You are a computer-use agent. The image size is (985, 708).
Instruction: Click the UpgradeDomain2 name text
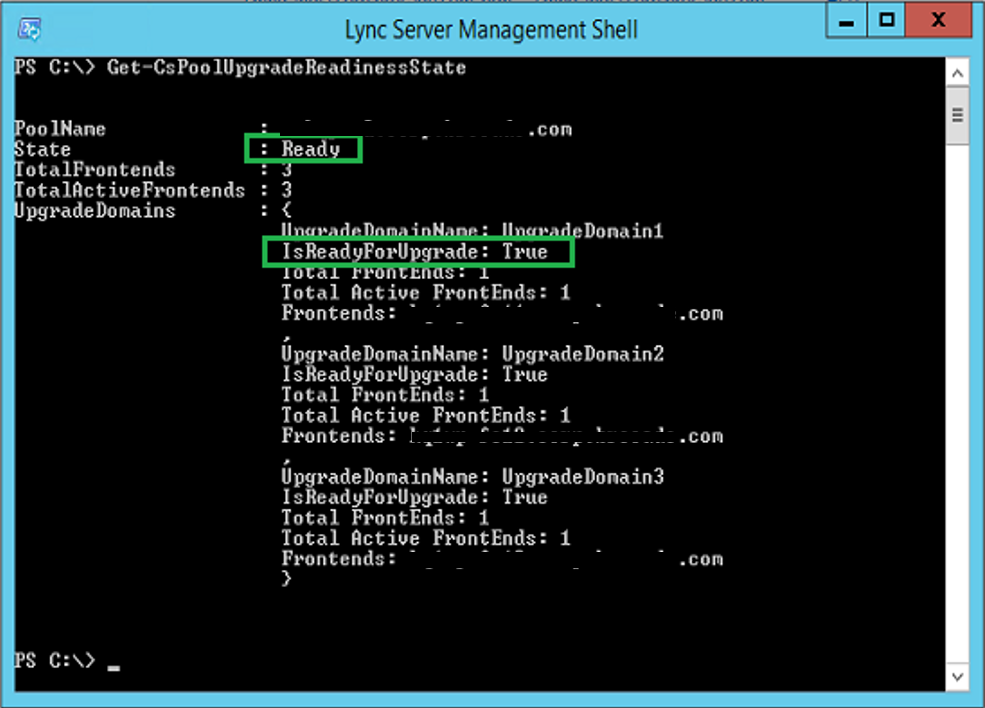pos(582,354)
